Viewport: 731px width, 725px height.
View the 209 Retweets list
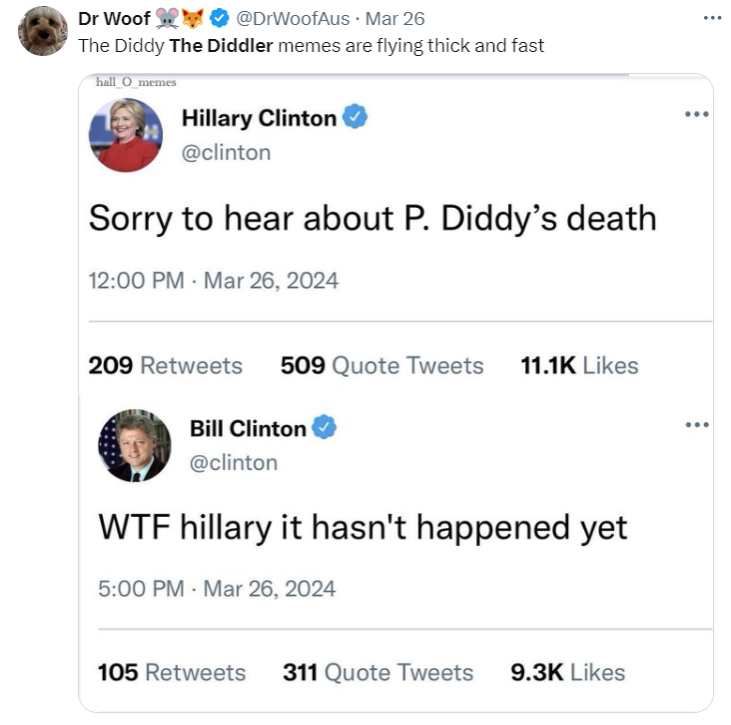(166, 365)
